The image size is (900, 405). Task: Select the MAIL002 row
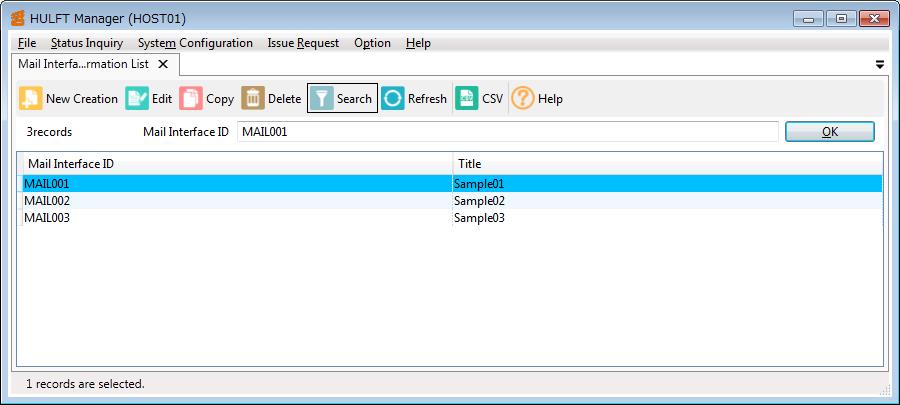pos(47,201)
